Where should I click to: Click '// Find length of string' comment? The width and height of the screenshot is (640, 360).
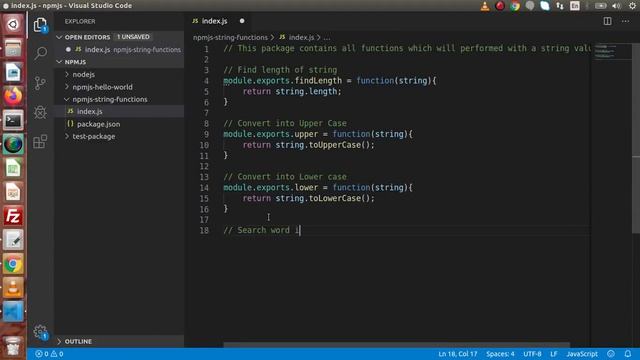[280, 70]
